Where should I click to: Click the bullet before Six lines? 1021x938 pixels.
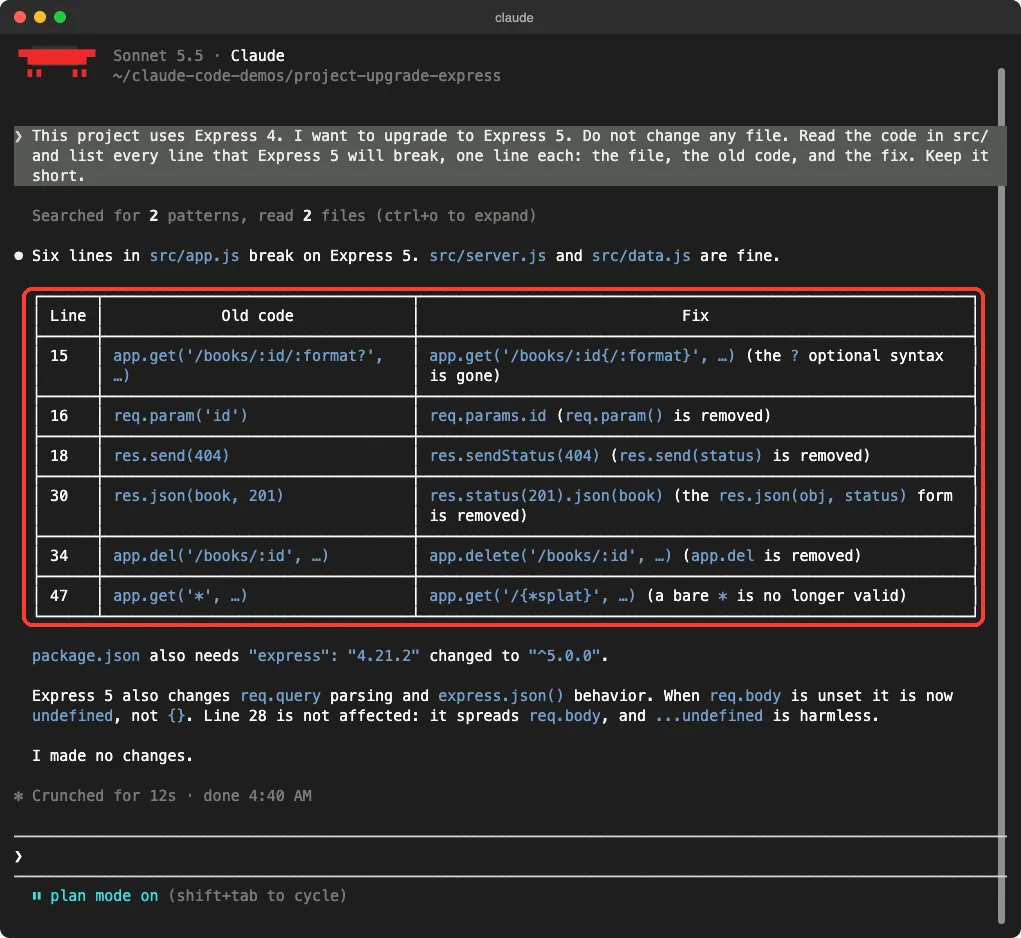coord(19,256)
